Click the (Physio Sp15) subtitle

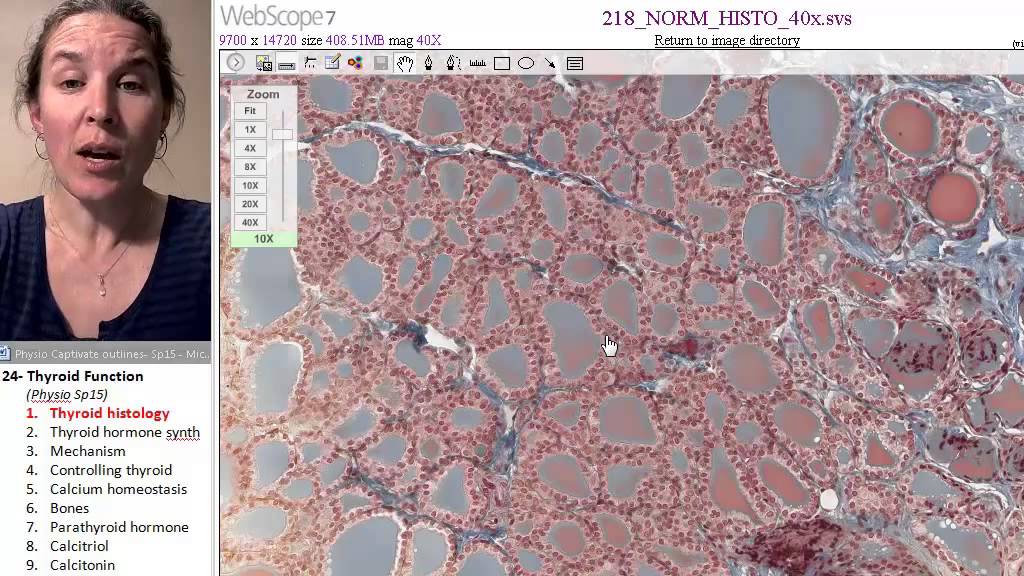pos(67,394)
